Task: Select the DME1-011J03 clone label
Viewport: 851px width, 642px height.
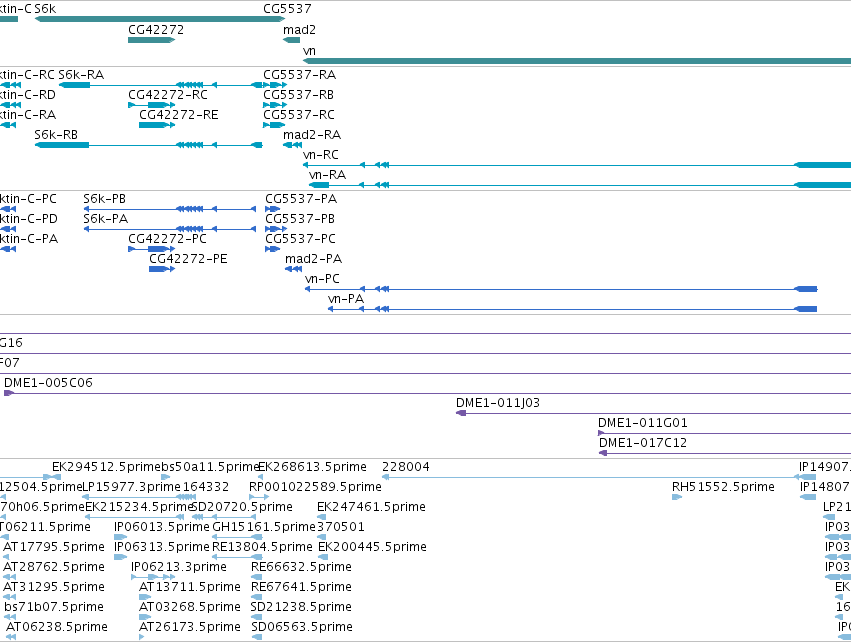Action: (x=498, y=403)
